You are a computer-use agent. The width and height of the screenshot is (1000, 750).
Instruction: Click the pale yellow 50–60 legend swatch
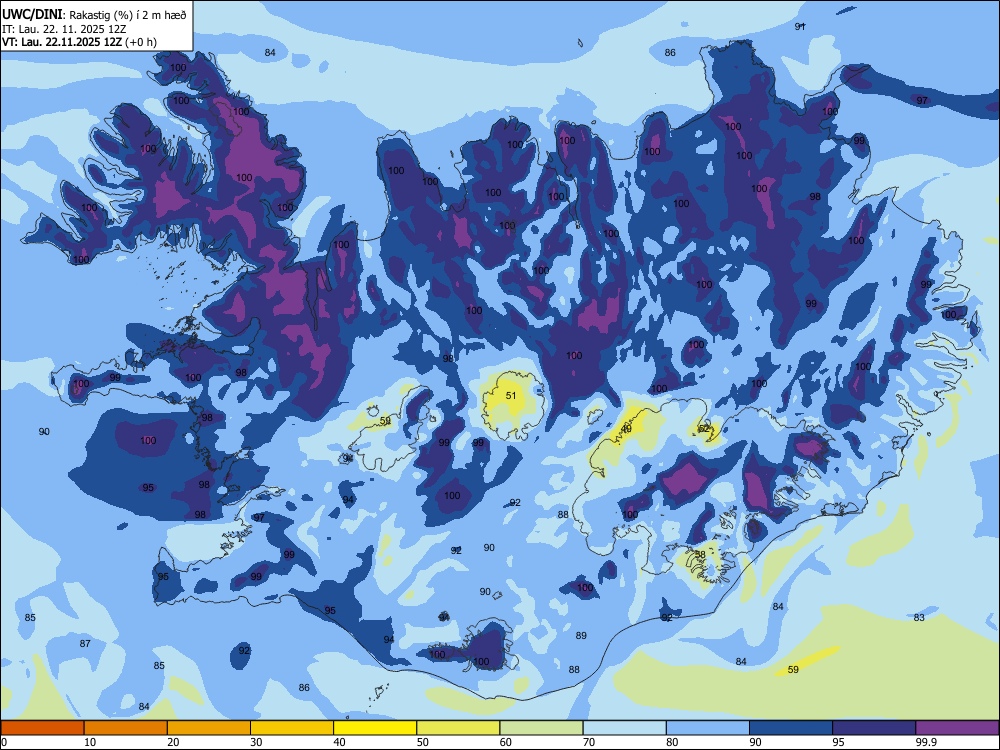pos(458,728)
